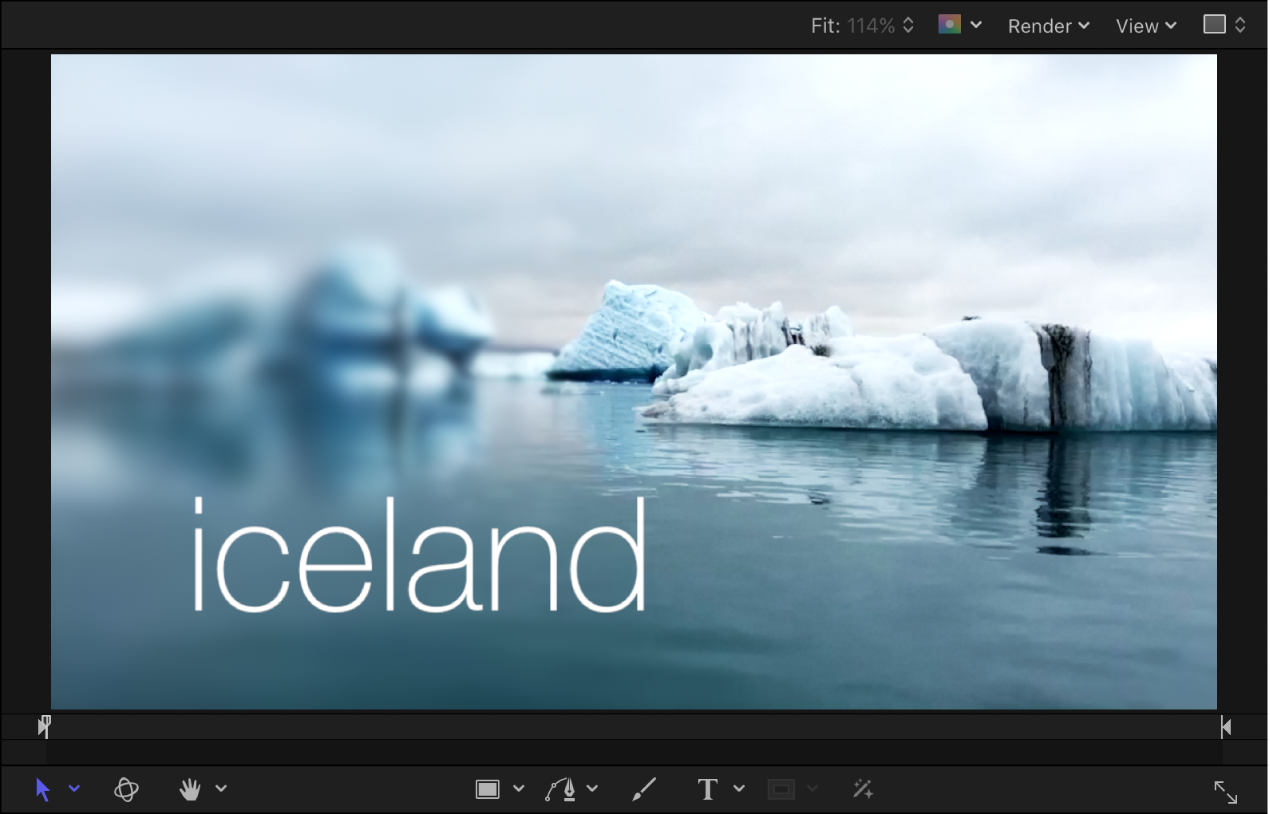This screenshot has height=814, width=1270.
Task: Click the Adjust Item sparkle tool
Action: [862, 789]
